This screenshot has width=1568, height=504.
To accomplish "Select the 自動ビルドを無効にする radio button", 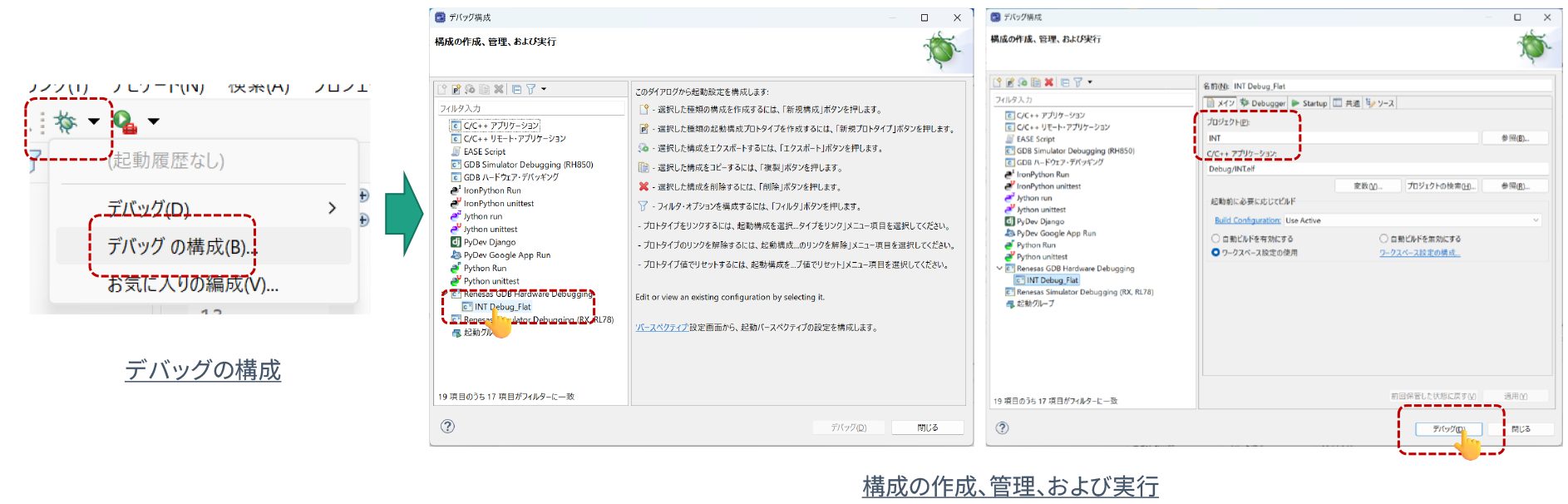I will pyautogui.click(x=1383, y=239).
